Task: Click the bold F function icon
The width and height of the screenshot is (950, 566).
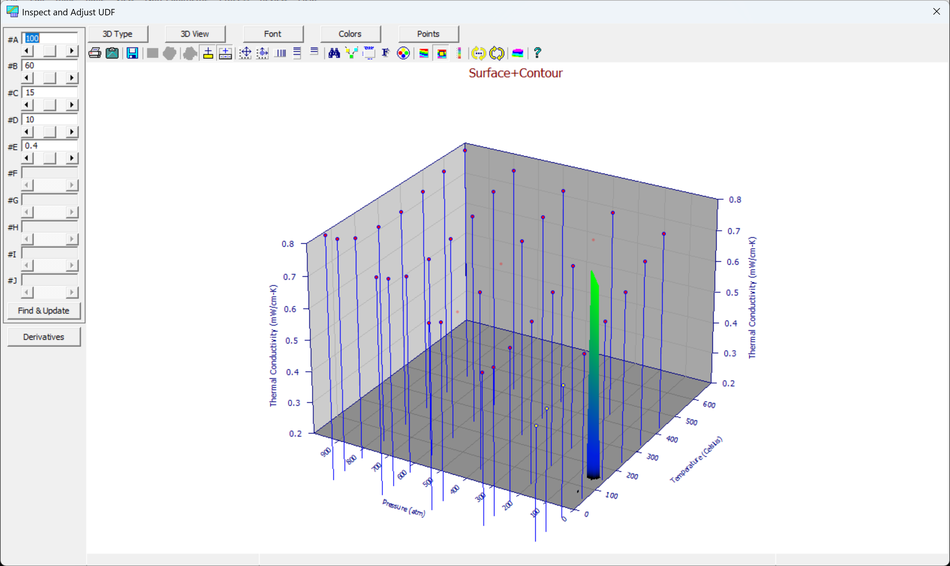Action: 385,53
